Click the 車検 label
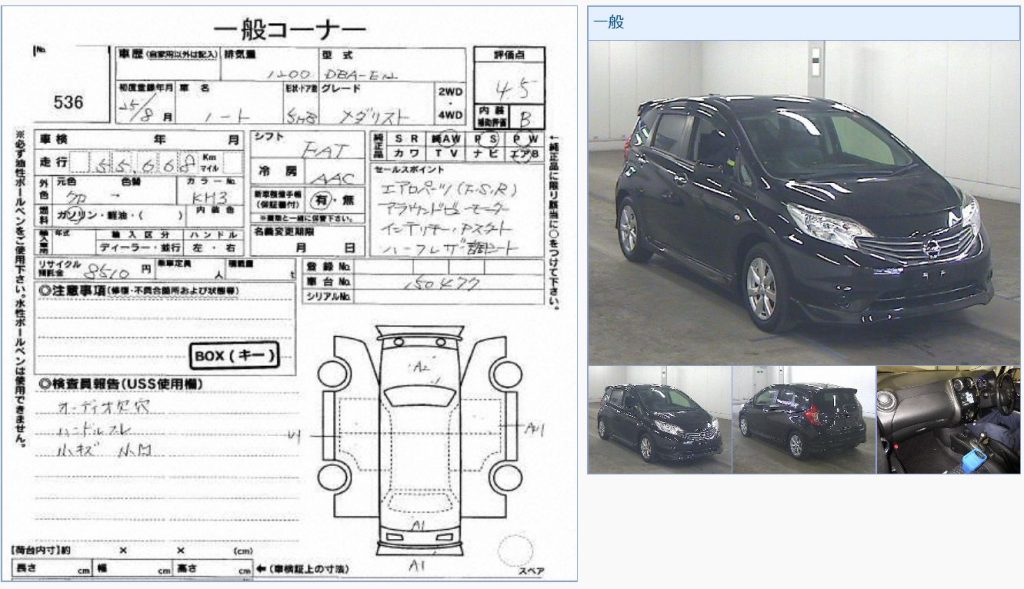Screen dimensions: 1024x589 click(x=54, y=139)
